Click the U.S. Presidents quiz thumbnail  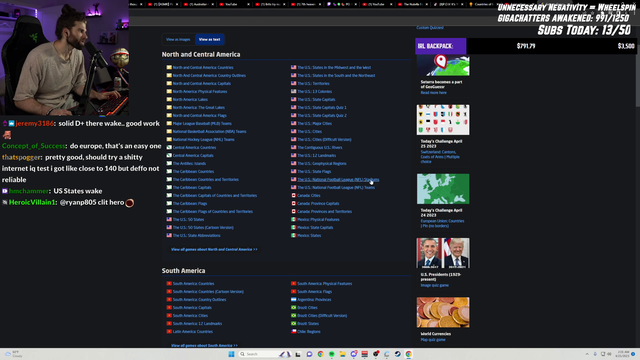[443, 253]
